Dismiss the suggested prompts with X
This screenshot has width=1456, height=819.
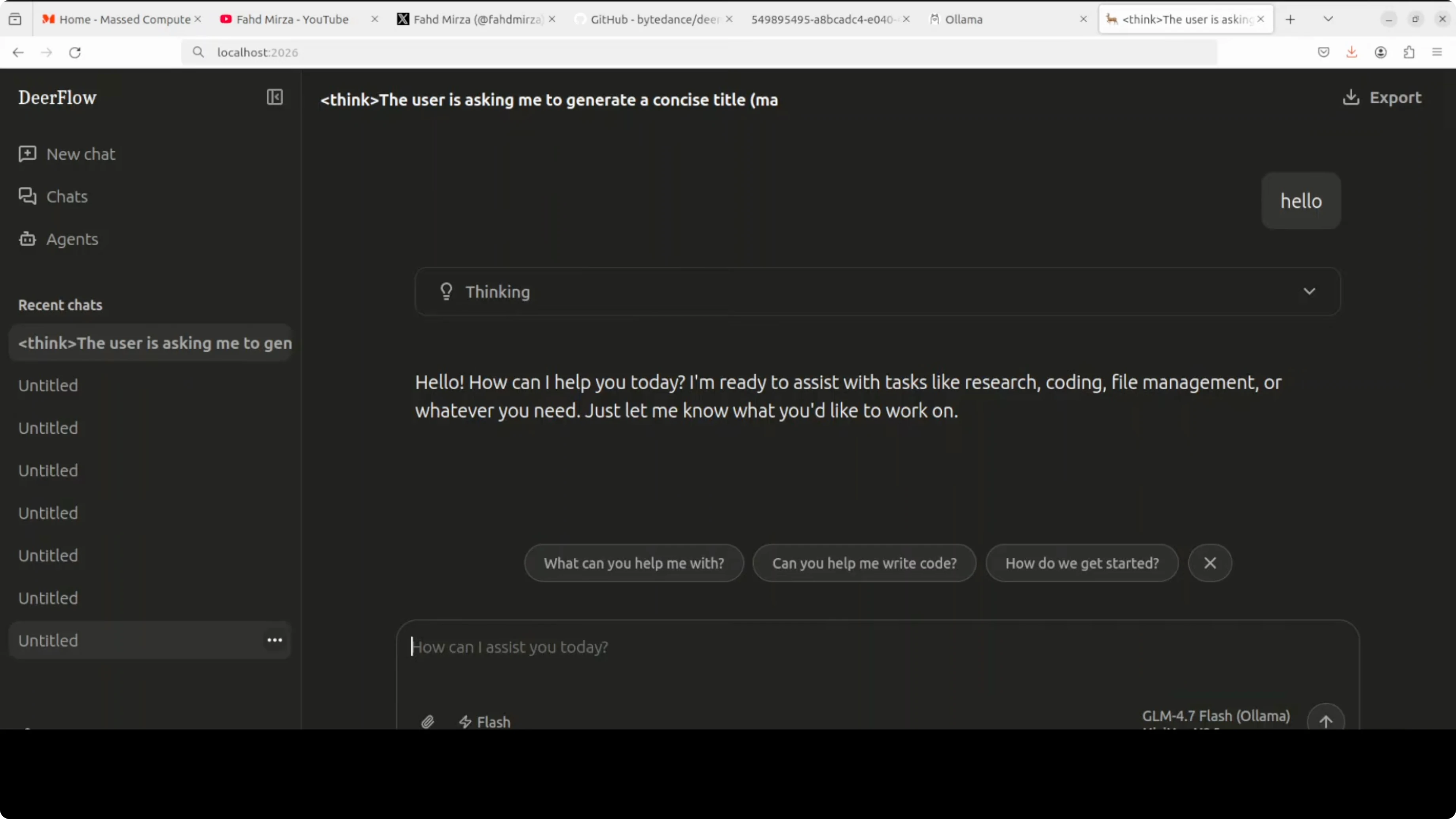pyautogui.click(x=1210, y=563)
